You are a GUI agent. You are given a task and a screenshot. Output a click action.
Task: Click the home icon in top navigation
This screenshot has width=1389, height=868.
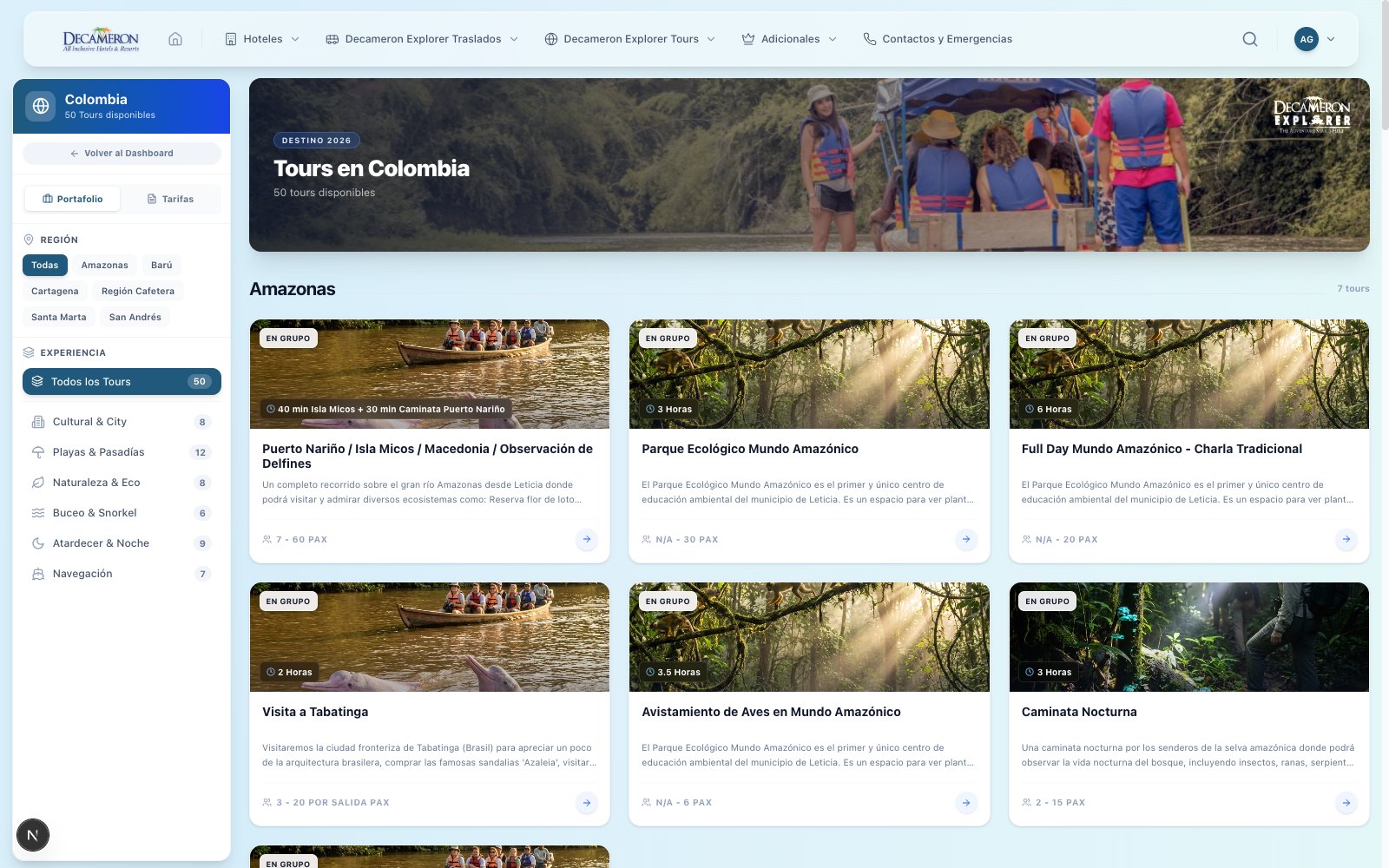tap(175, 39)
